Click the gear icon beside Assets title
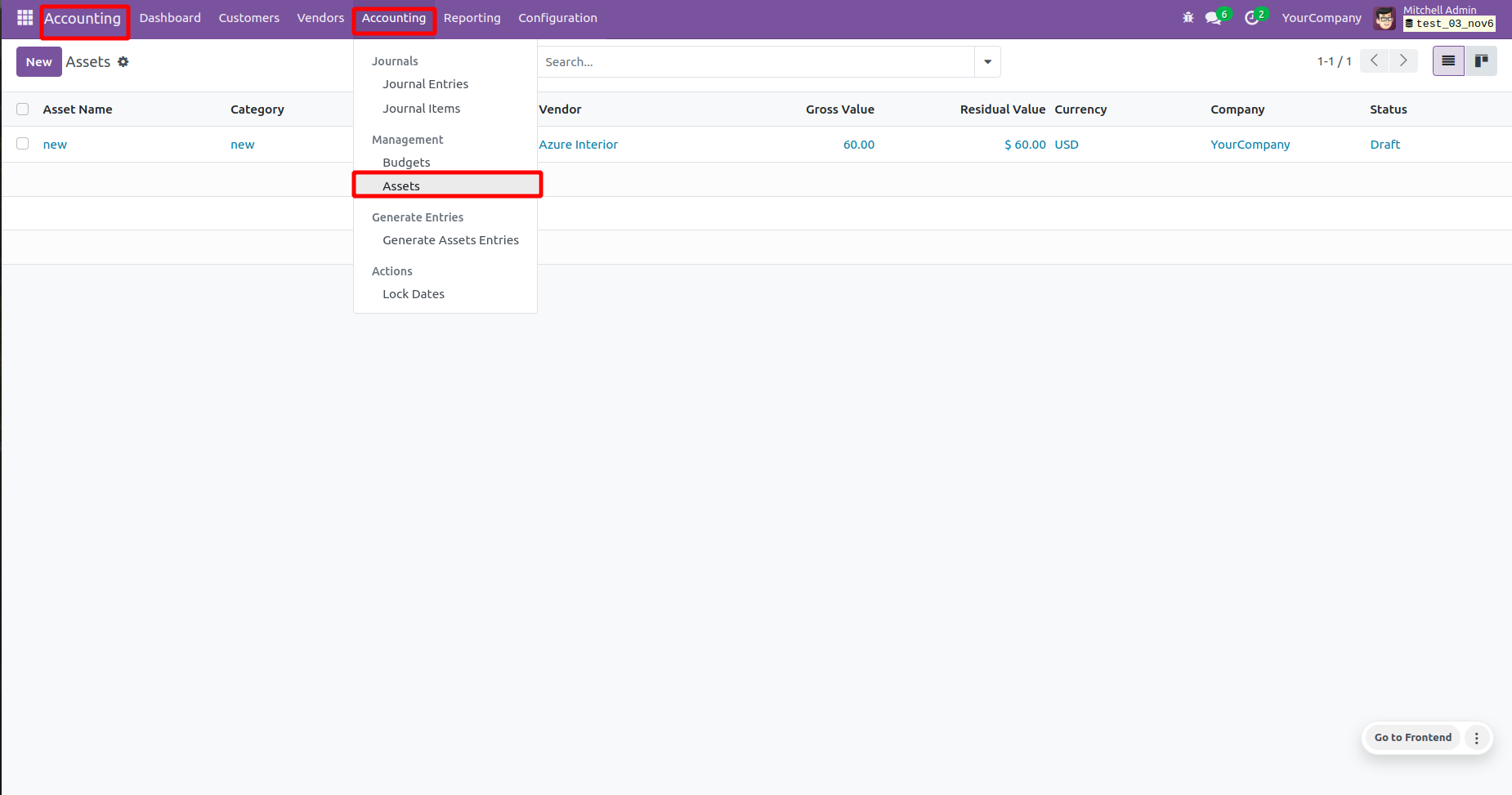The image size is (1512, 795). pos(123,62)
